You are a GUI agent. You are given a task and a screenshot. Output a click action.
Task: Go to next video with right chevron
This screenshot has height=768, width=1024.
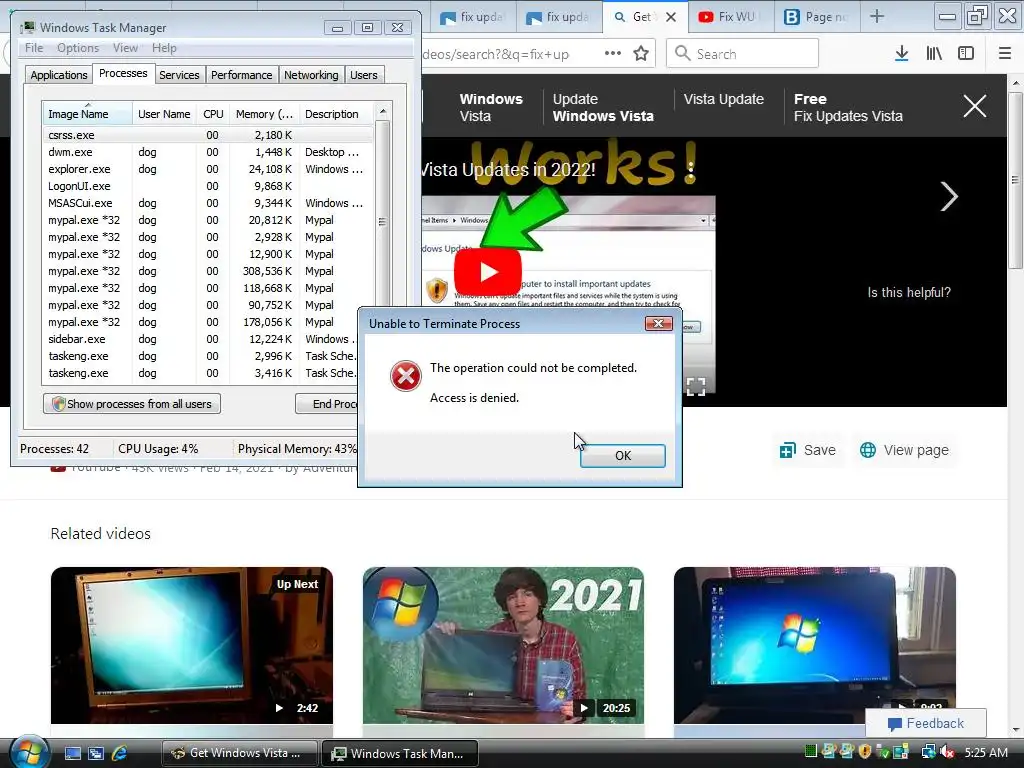[x=948, y=197]
